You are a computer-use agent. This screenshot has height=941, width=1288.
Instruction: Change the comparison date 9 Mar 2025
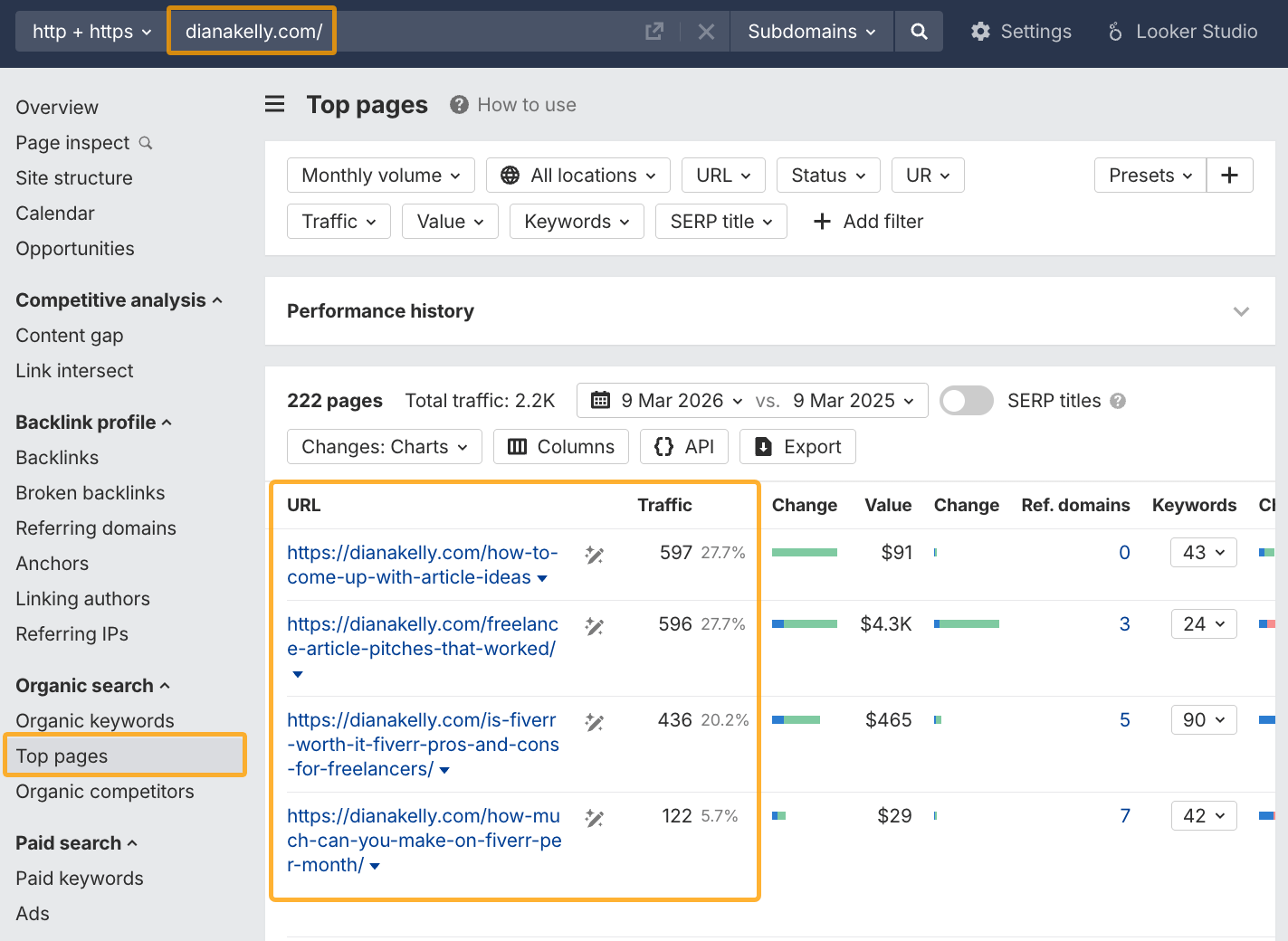(849, 400)
